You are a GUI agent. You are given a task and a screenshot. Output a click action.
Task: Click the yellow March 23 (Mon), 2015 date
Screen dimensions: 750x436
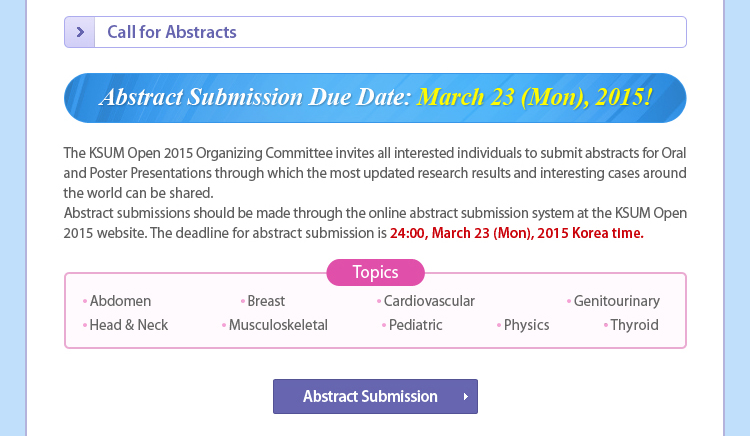click(535, 97)
